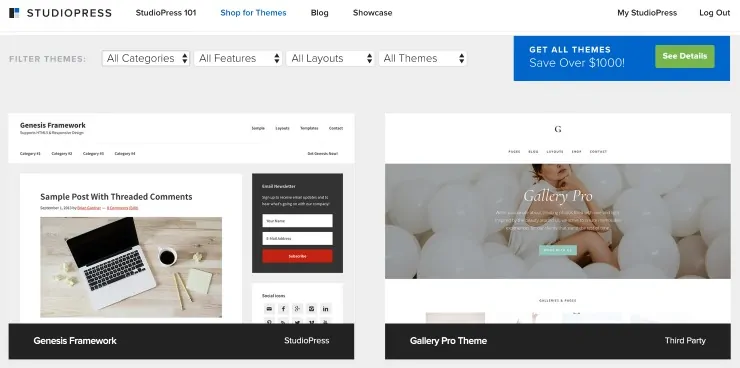Go to Shop for Themes
The height and width of the screenshot is (368, 740).
point(253,13)
